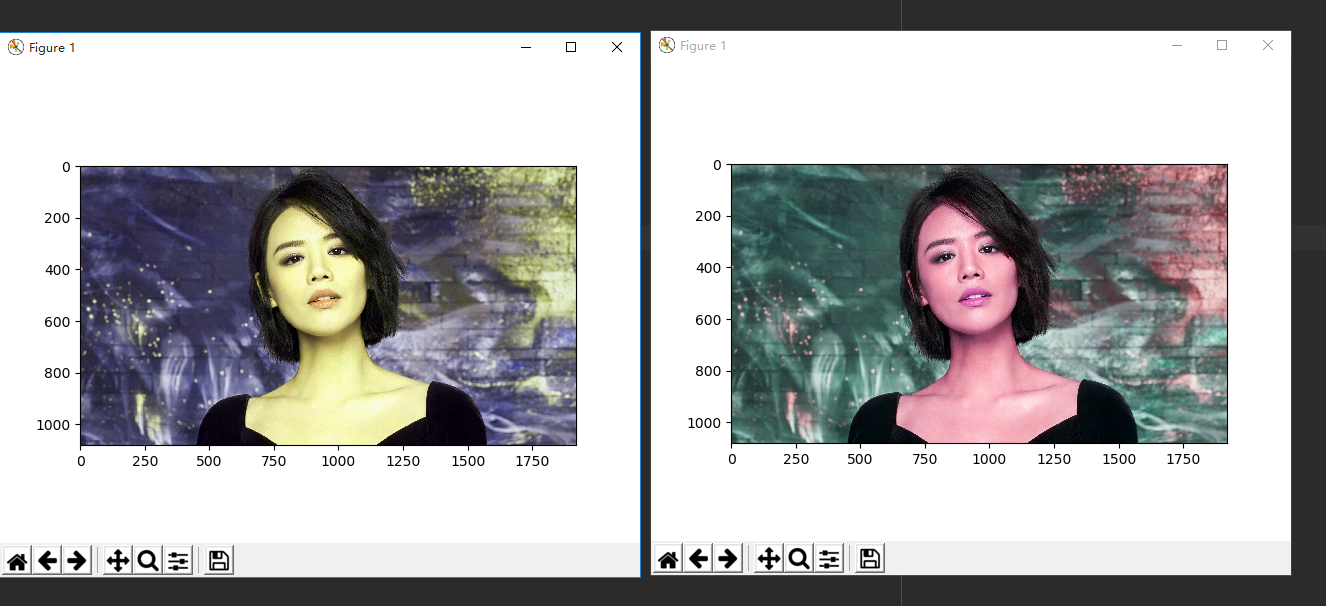Click the Figure 1 title of the right window
This screenshot has height=606, width=1326.
point(701,45)
